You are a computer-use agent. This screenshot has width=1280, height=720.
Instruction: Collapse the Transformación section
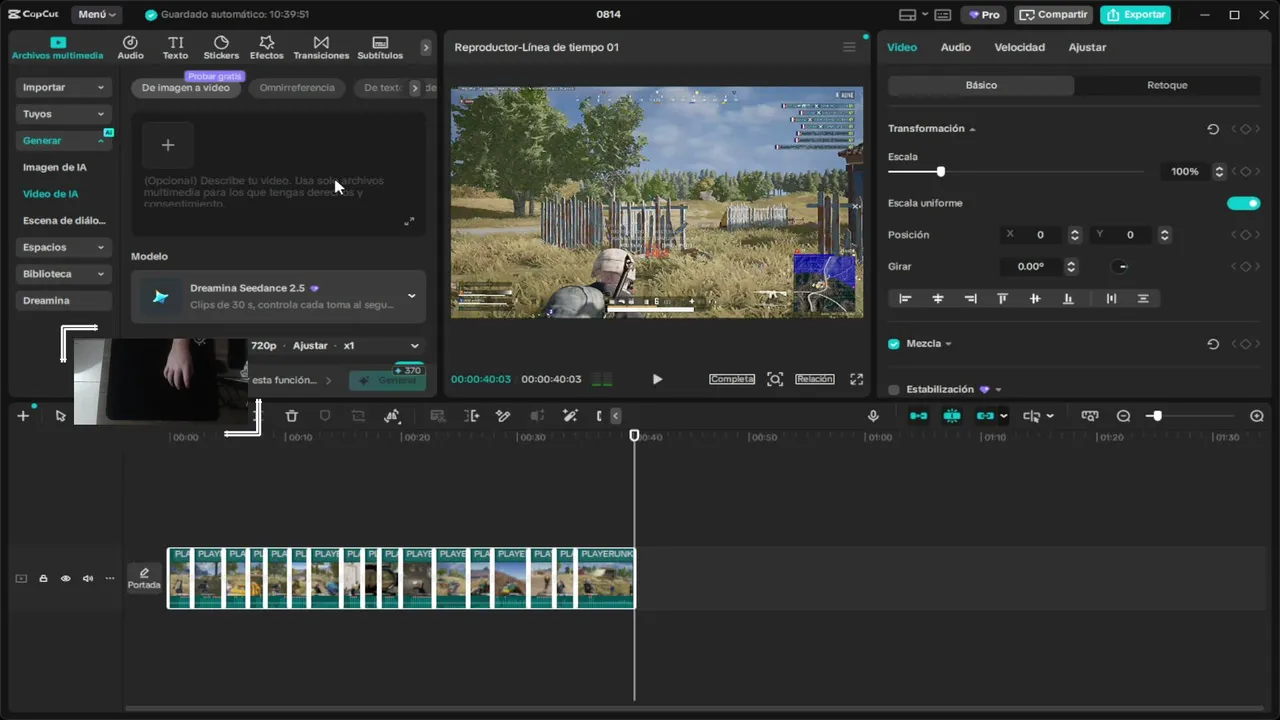click(x=972, y=129)
